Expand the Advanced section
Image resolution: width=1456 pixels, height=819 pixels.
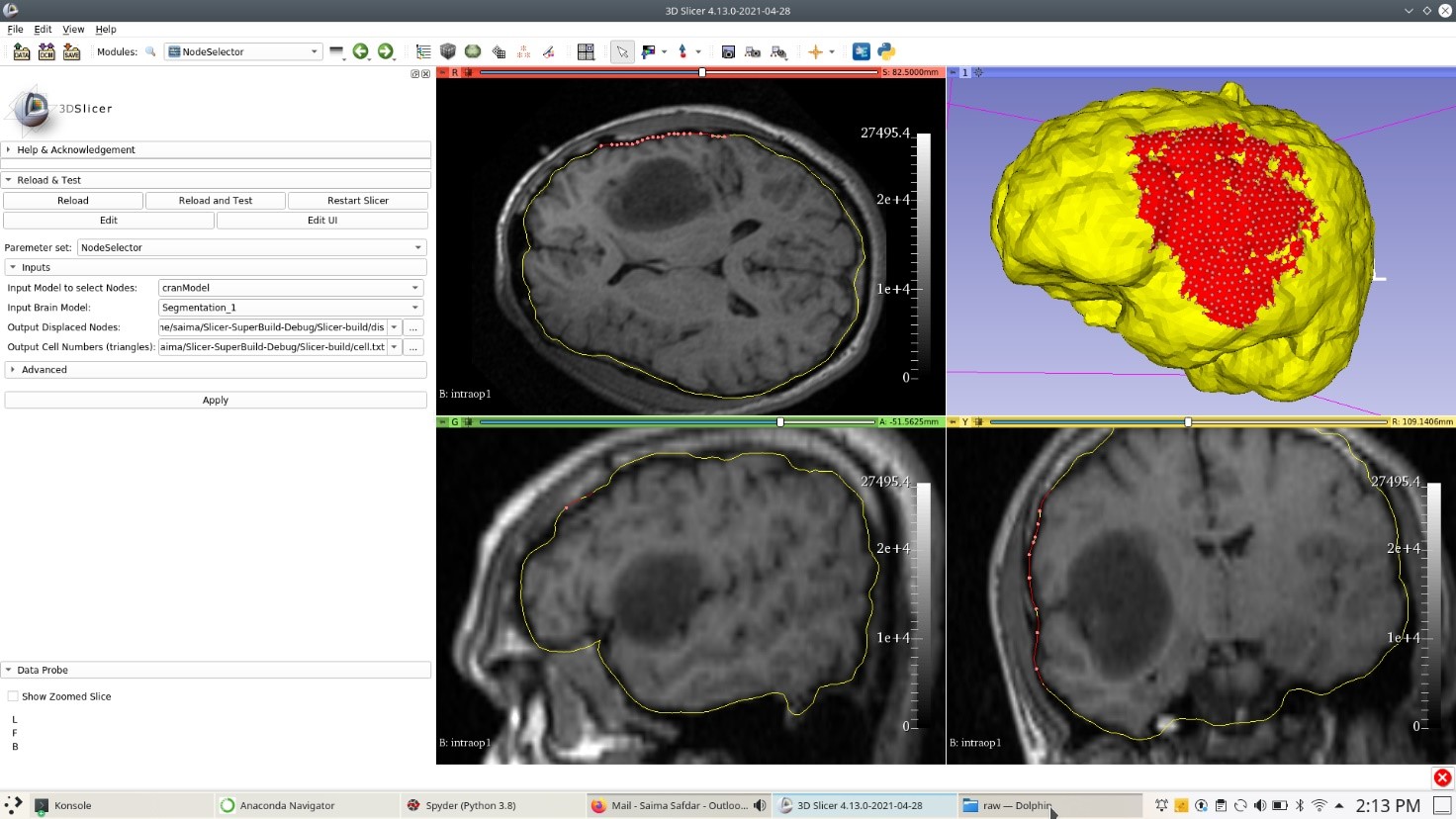click(x=216, y=369)
